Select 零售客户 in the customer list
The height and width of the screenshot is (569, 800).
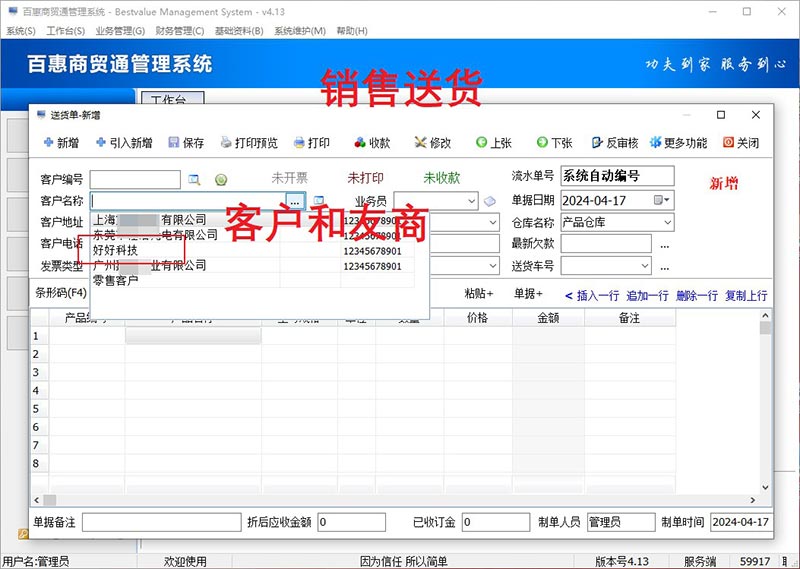[x=115, y=280]
